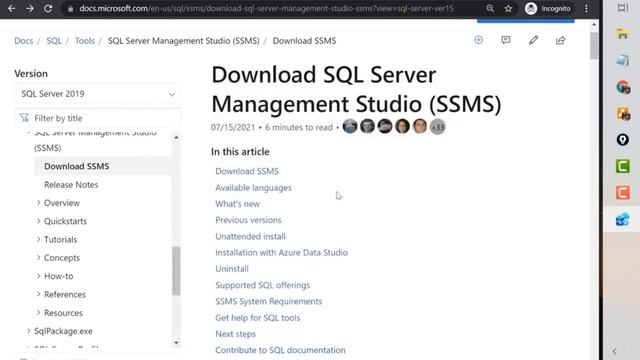Open the Chrome icon in side dock
The image size is (640, 360).
[623, 87]
